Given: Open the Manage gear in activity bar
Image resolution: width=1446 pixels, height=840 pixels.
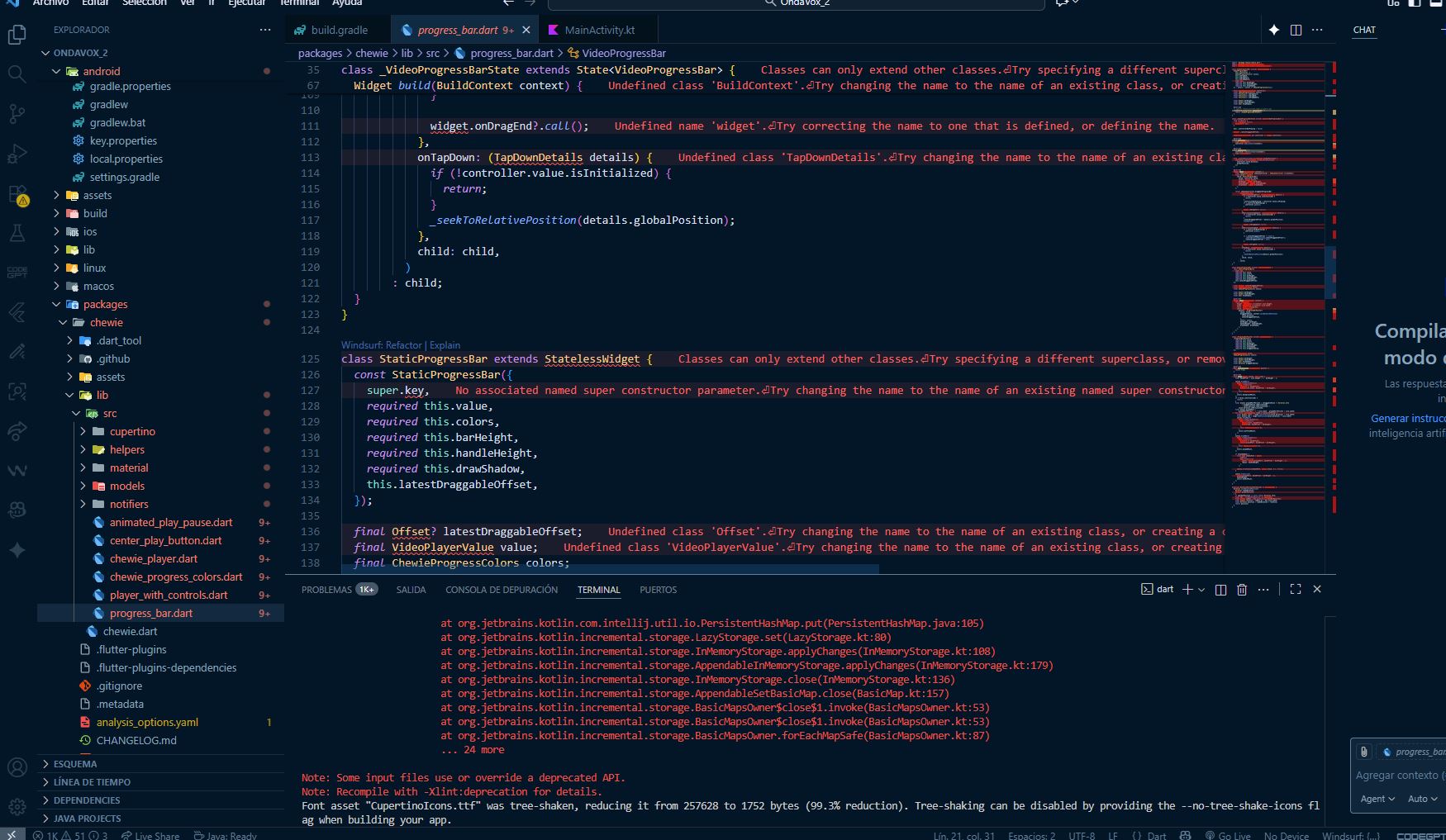Looking at the screenshot, I should click(x=17, y=807).
